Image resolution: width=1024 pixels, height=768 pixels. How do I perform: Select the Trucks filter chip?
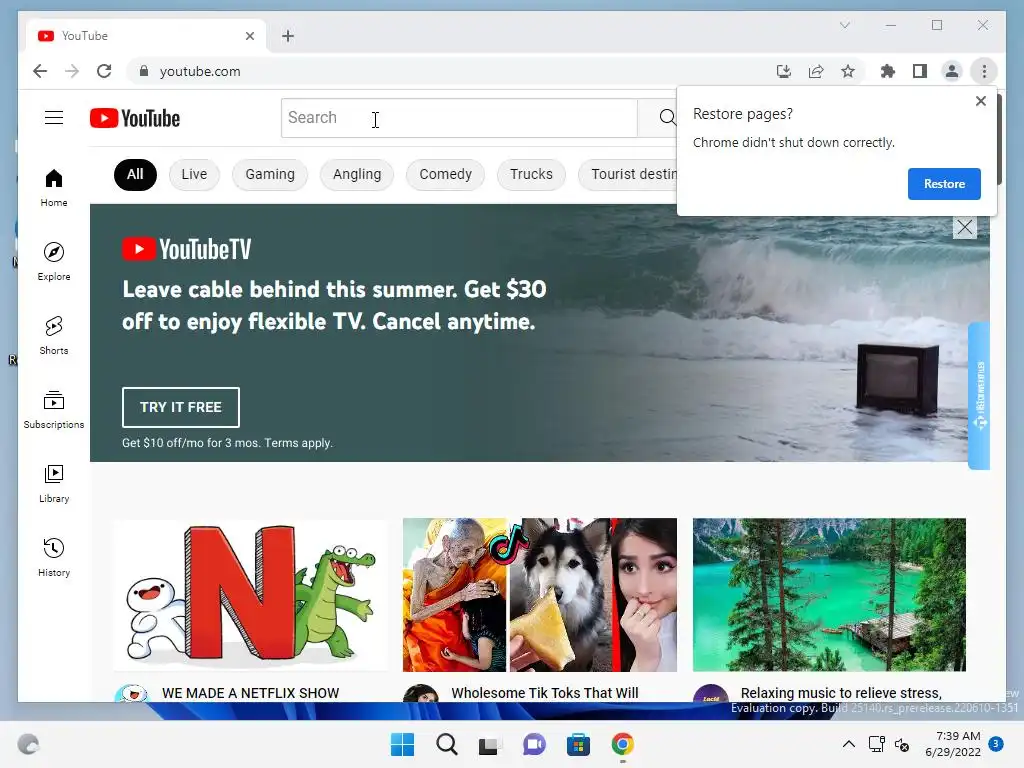click(531, 174)
